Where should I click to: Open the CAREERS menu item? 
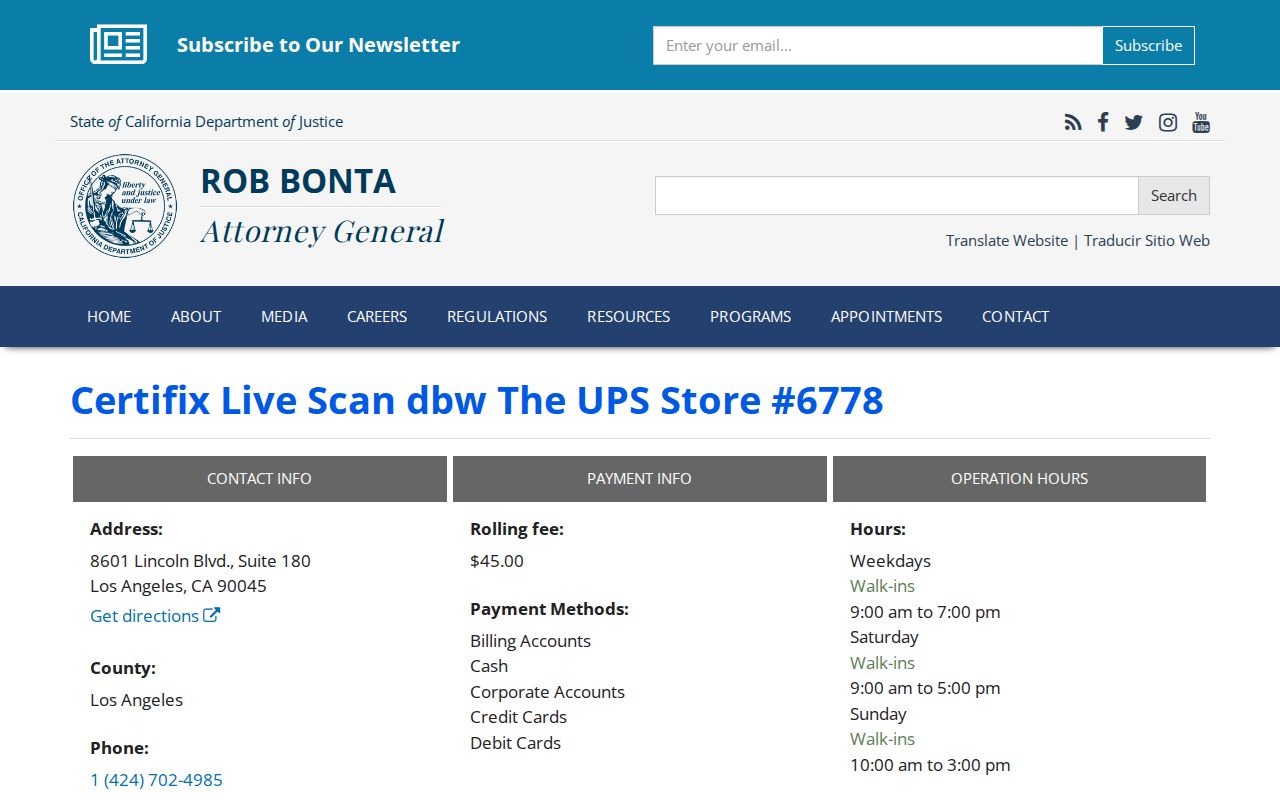(377, 316)
